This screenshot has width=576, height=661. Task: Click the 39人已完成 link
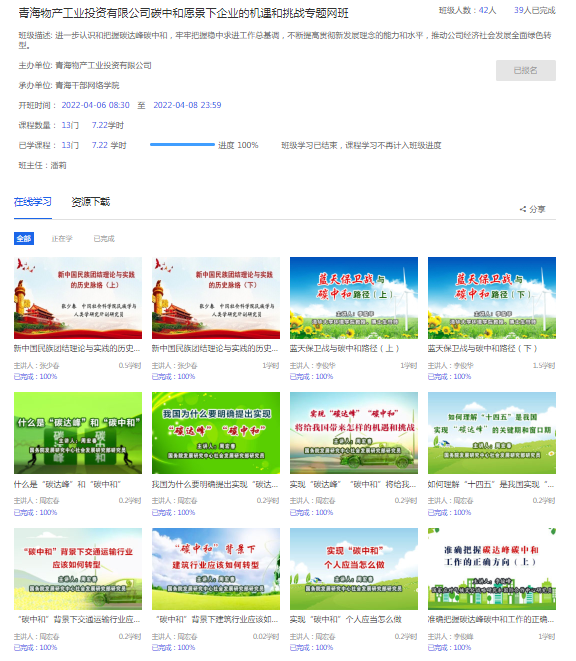click(534, 10)
